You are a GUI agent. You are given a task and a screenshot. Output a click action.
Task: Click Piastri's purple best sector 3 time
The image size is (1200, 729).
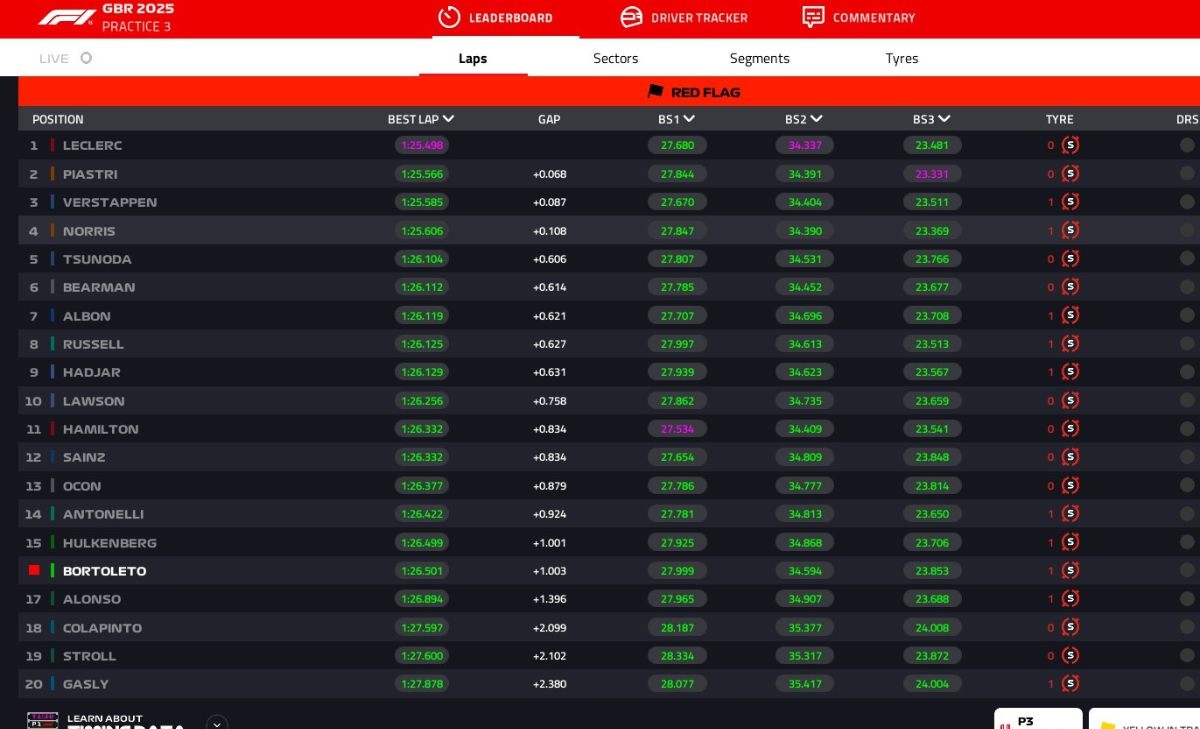pos(932,174)
